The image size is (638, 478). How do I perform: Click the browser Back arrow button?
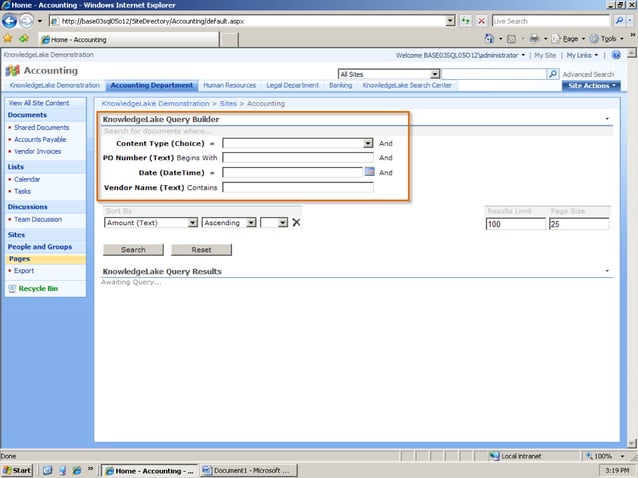[9, 21]
